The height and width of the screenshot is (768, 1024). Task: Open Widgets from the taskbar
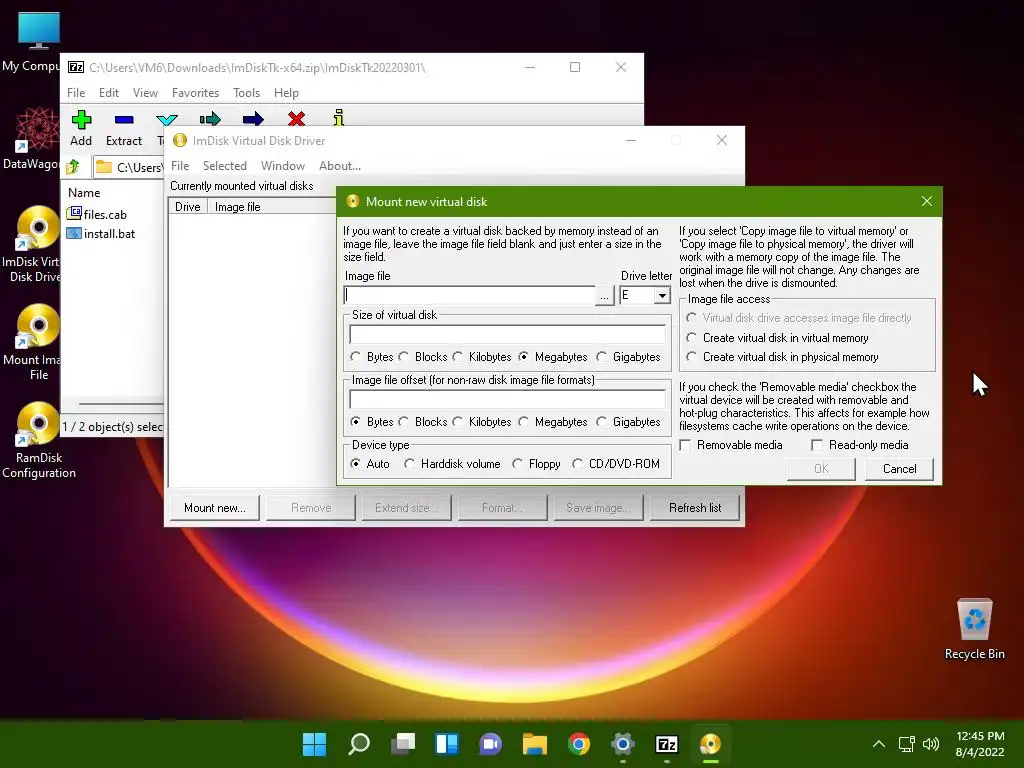[447, 744]
